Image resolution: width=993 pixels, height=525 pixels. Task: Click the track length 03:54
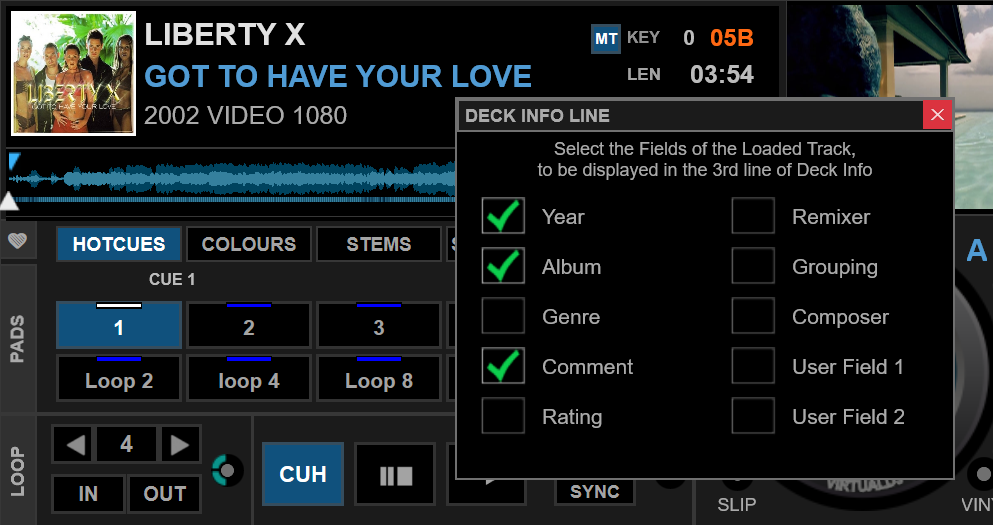point(722,75)
